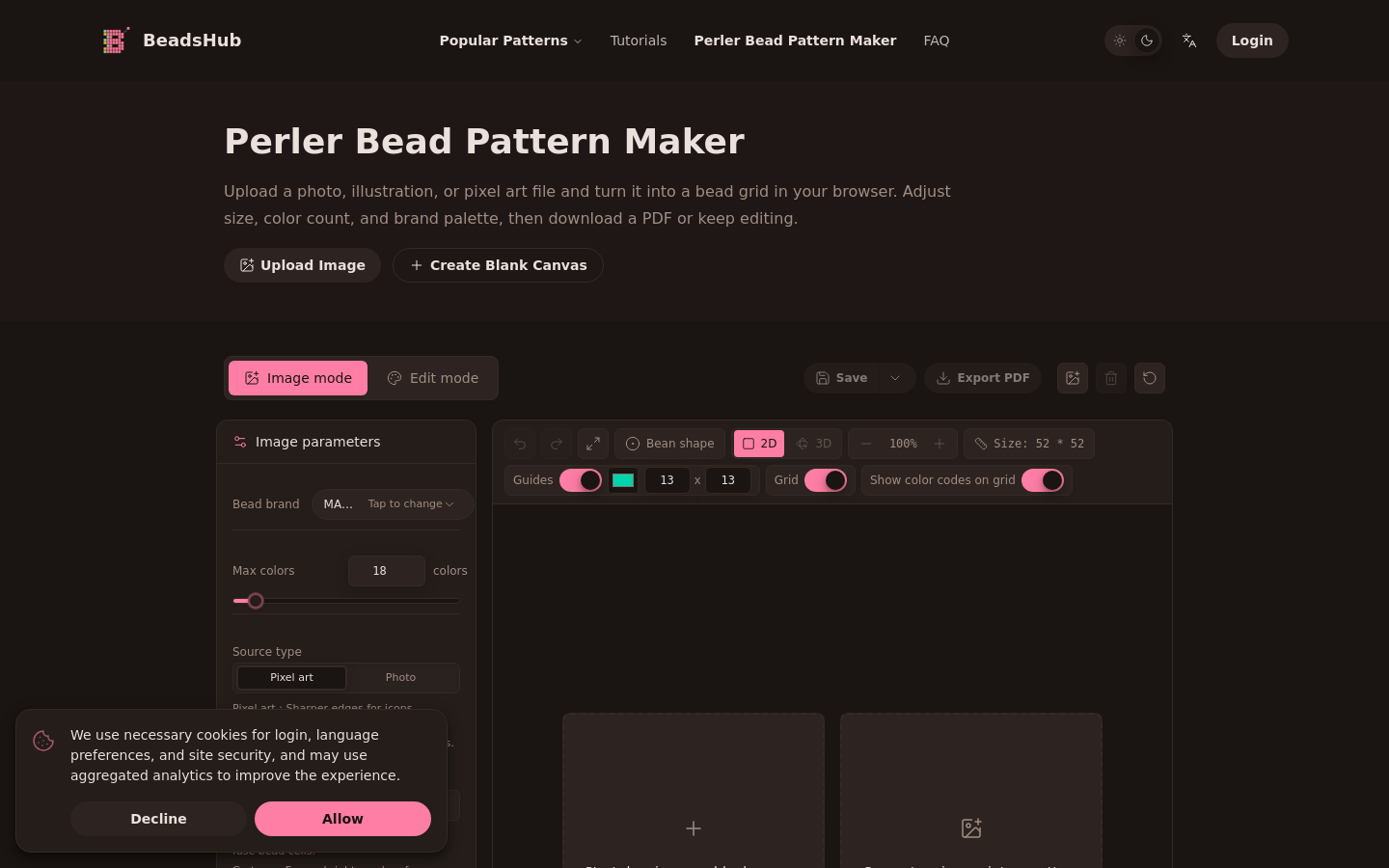The width and height of the screenshot is (1389, 868).
Task: Open the teal guide color swatch
Action: pyautogui.click(x=623, y=480)
